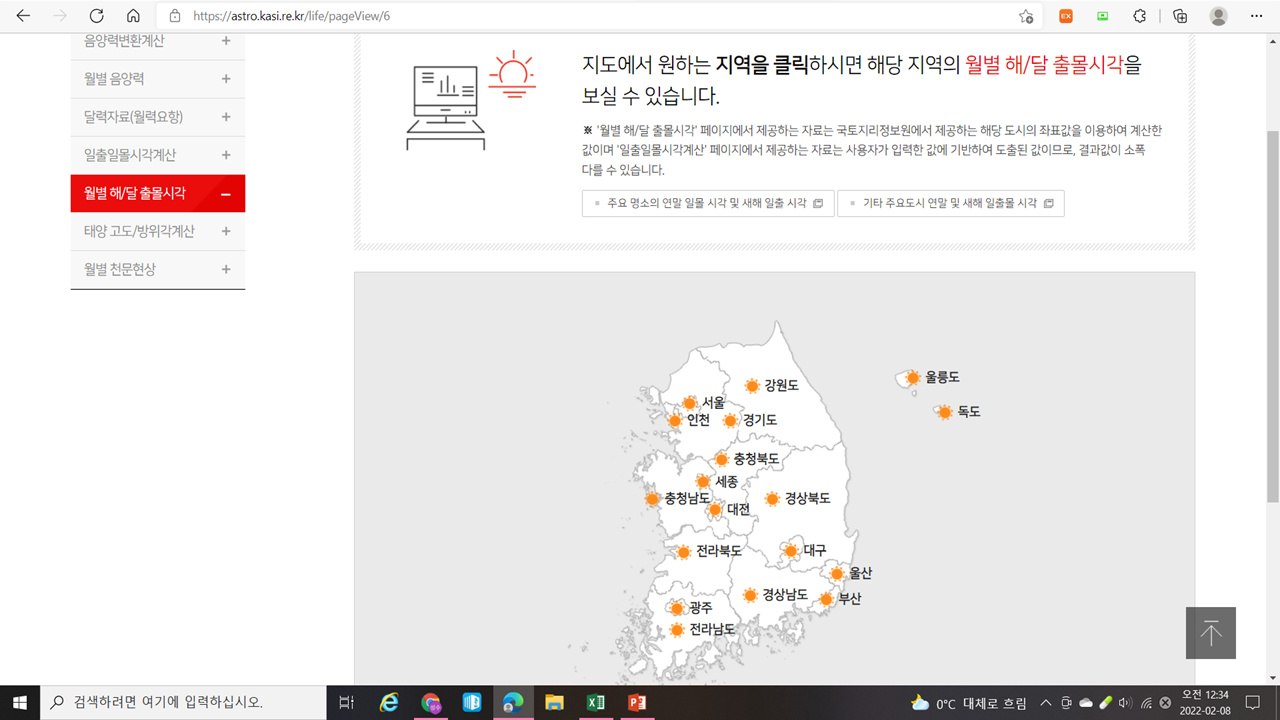Image resolution: width=1280 pixels, height=720 pixels.
Task: Open 달력자료(월력요항) menu item
Action: (158, 117)
